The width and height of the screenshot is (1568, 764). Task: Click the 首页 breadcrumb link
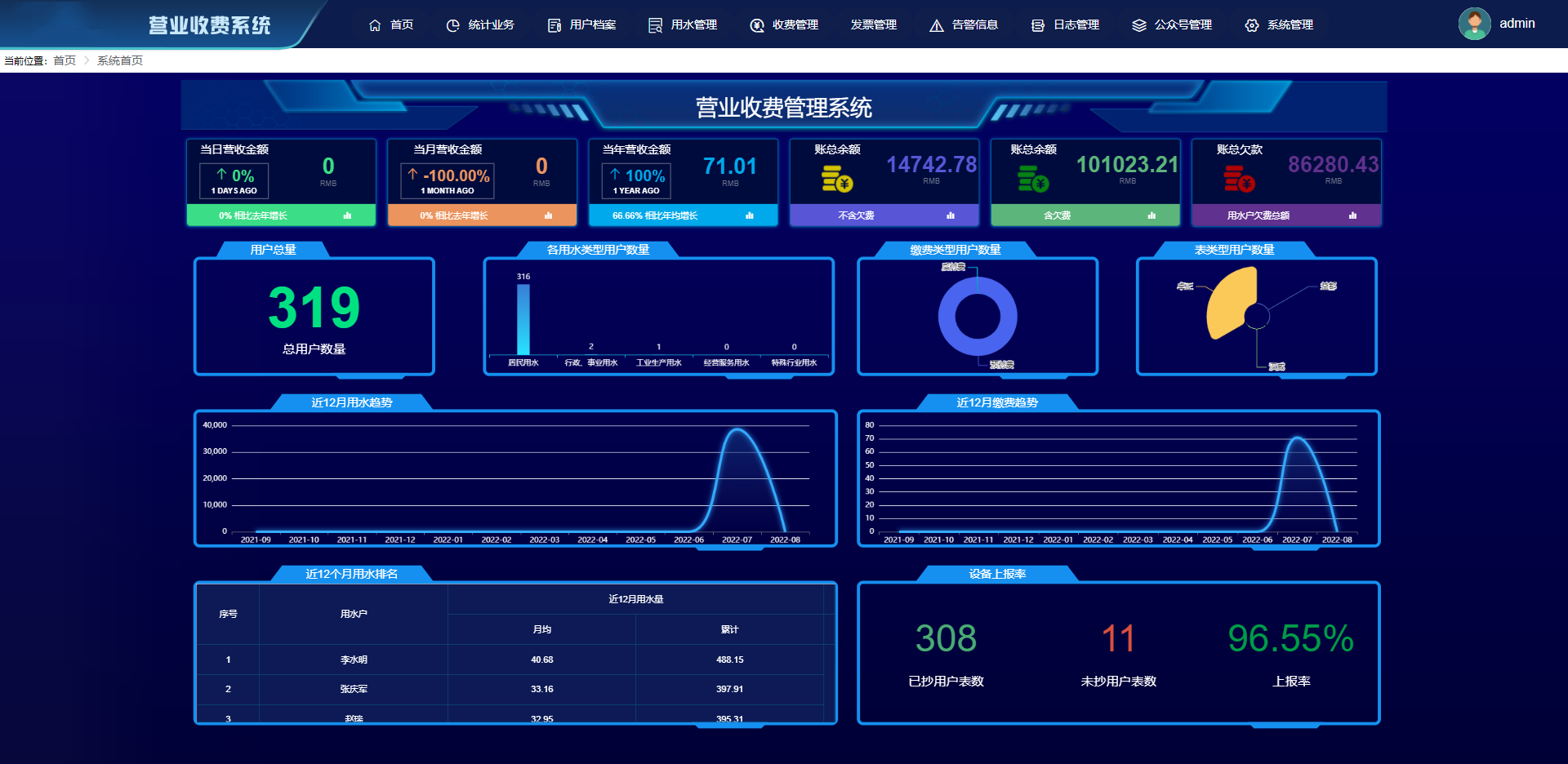pyautogui.click(x=65, y=60)
